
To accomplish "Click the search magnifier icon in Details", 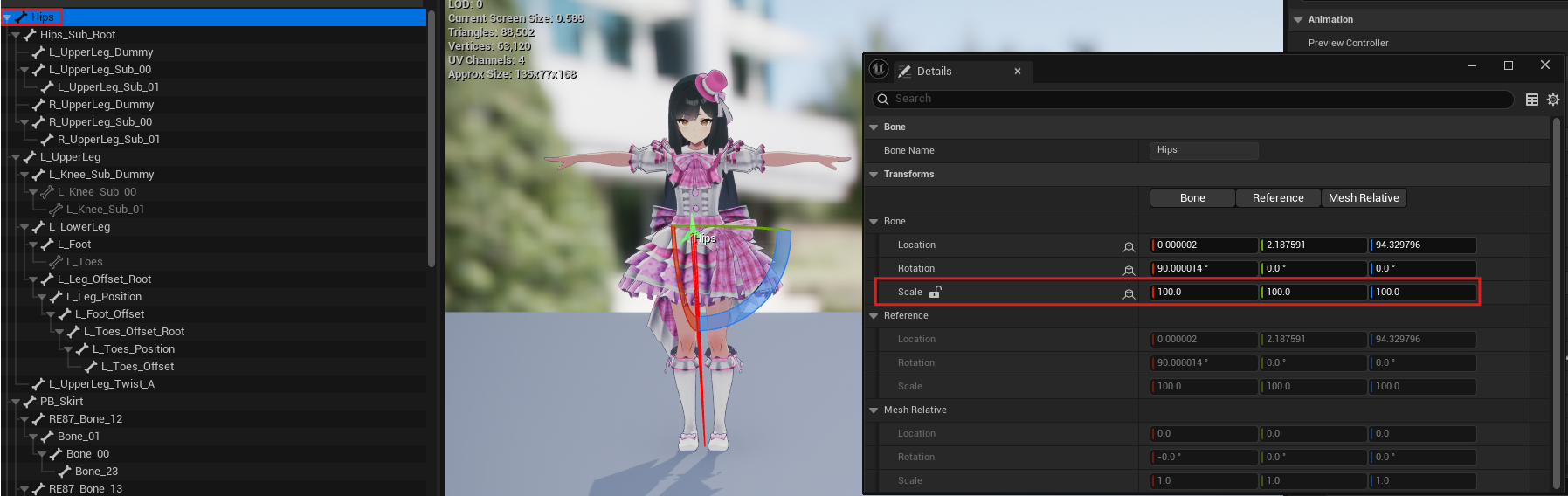I will click(883, 100).
